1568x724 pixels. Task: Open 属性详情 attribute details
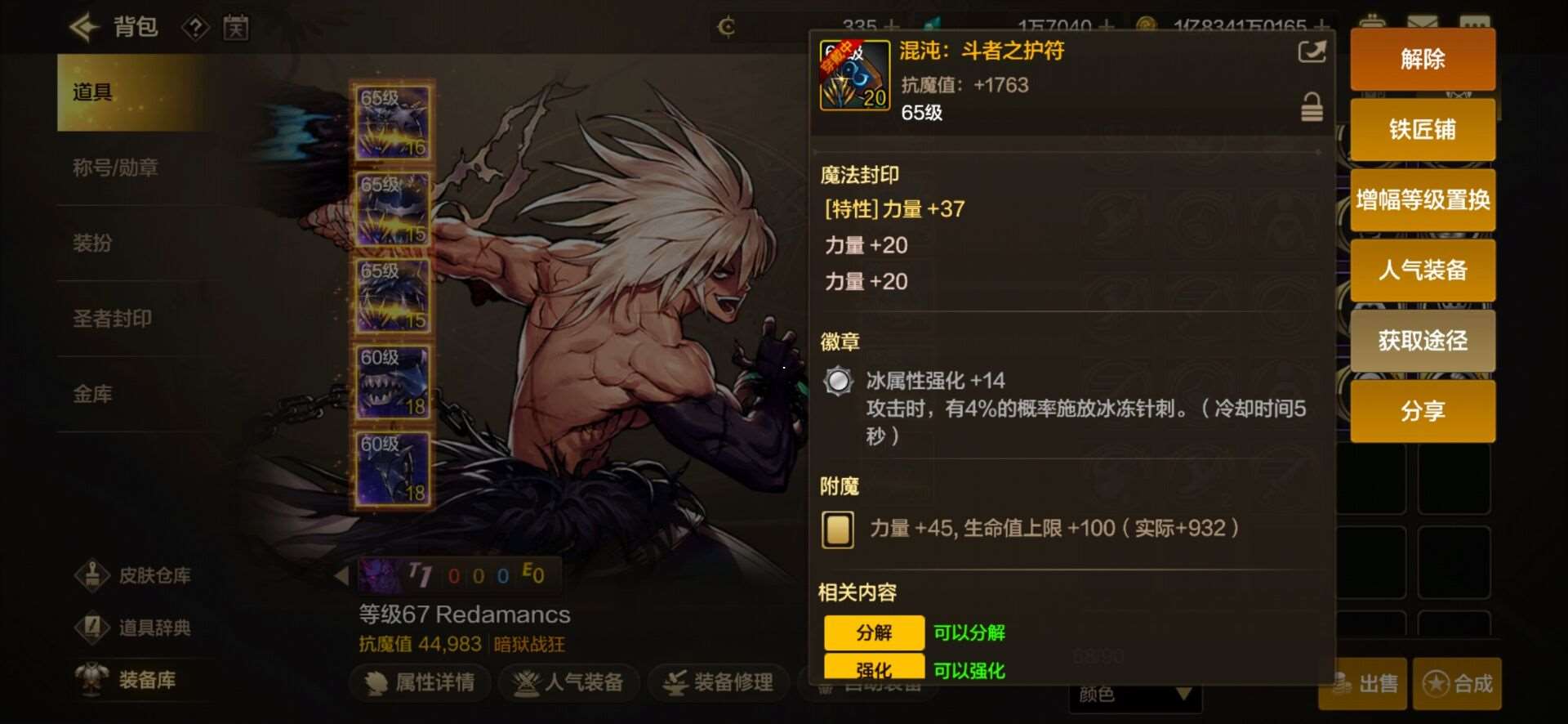421,682
